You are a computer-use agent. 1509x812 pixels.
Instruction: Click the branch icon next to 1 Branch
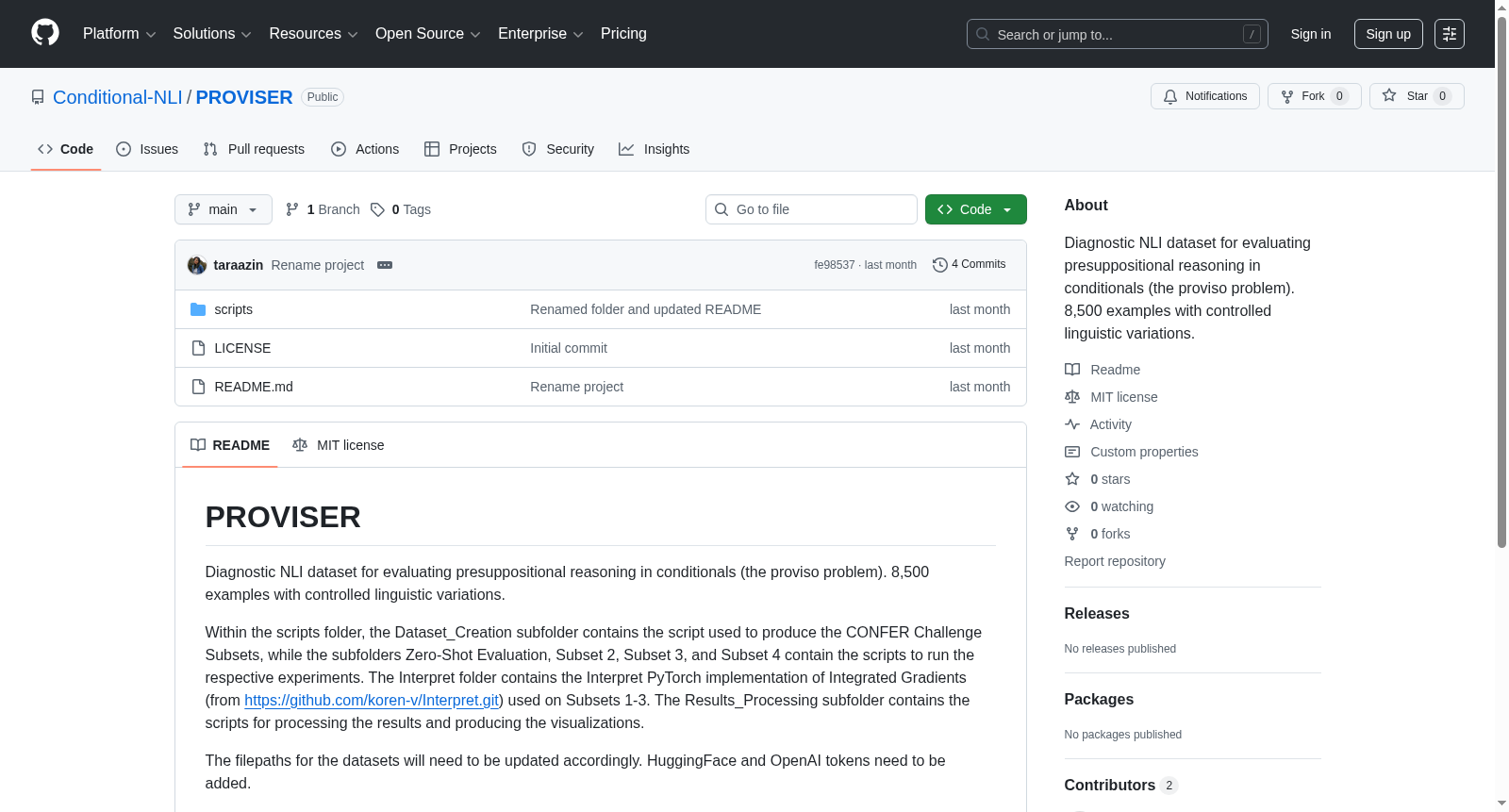[292, 209]
